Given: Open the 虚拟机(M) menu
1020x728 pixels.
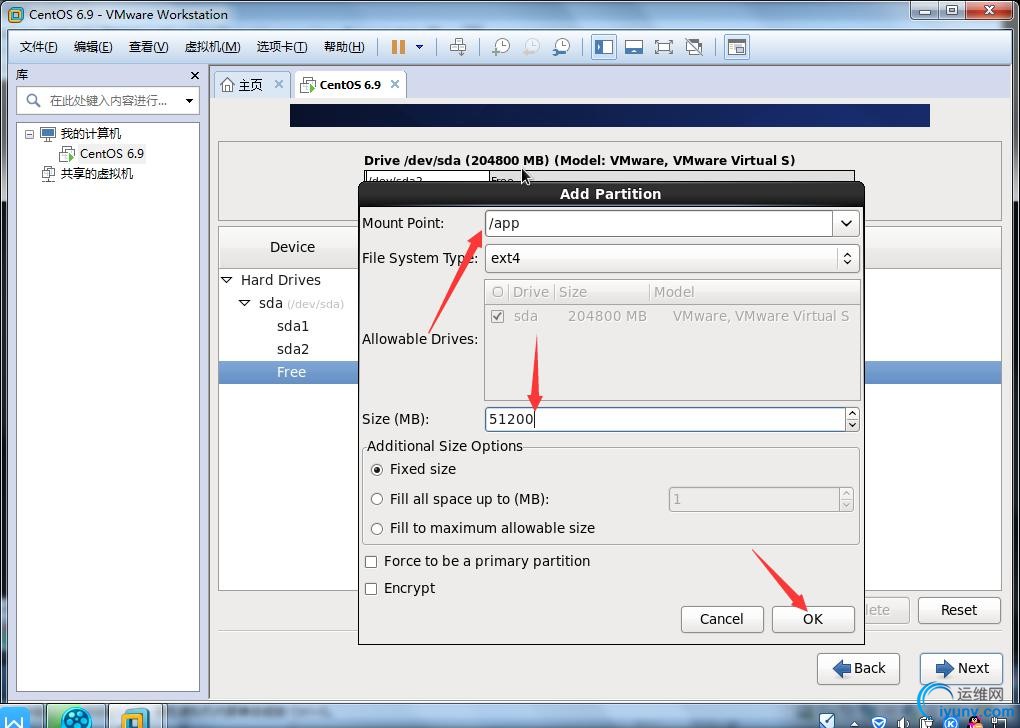Looking at the screenshot, I should [212, 47].
